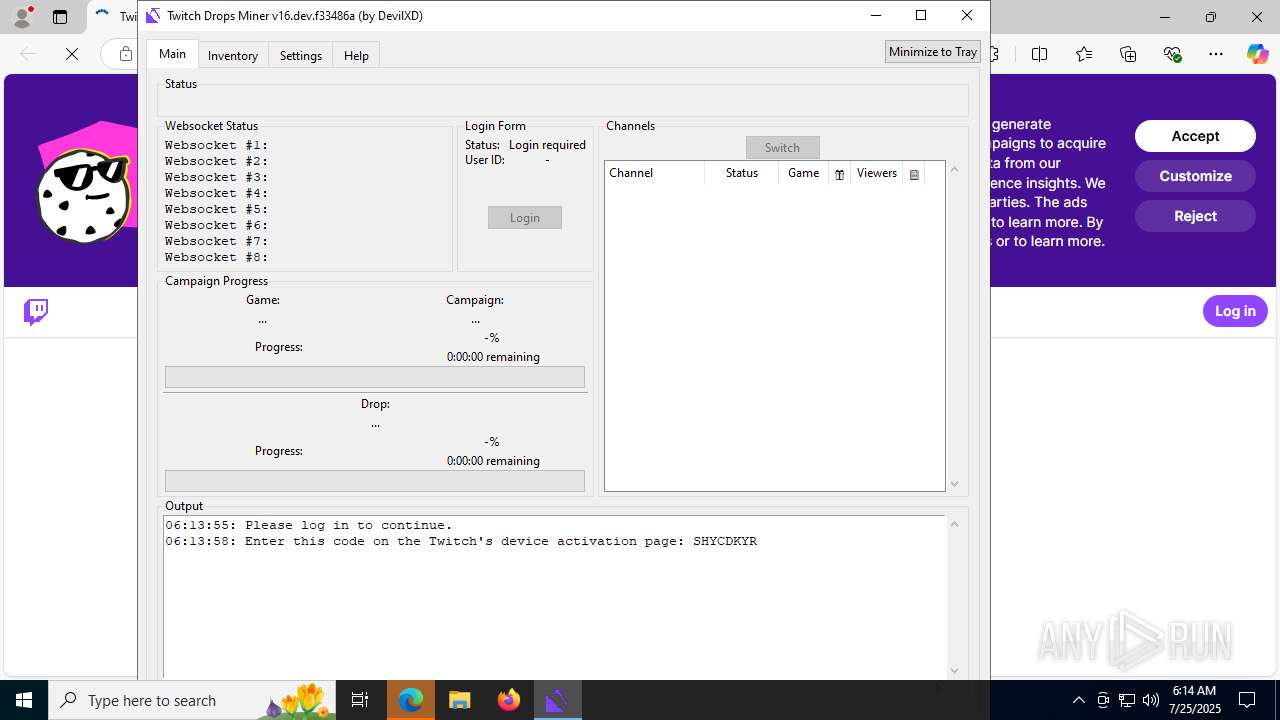Sort by Viewers column header
The image size is (1280, 720).
tap(876, 173)
